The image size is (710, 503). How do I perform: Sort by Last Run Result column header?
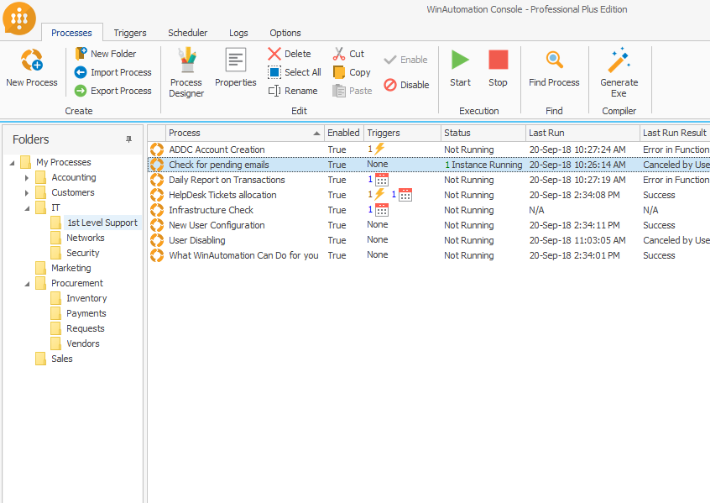(x=675, y=133)
